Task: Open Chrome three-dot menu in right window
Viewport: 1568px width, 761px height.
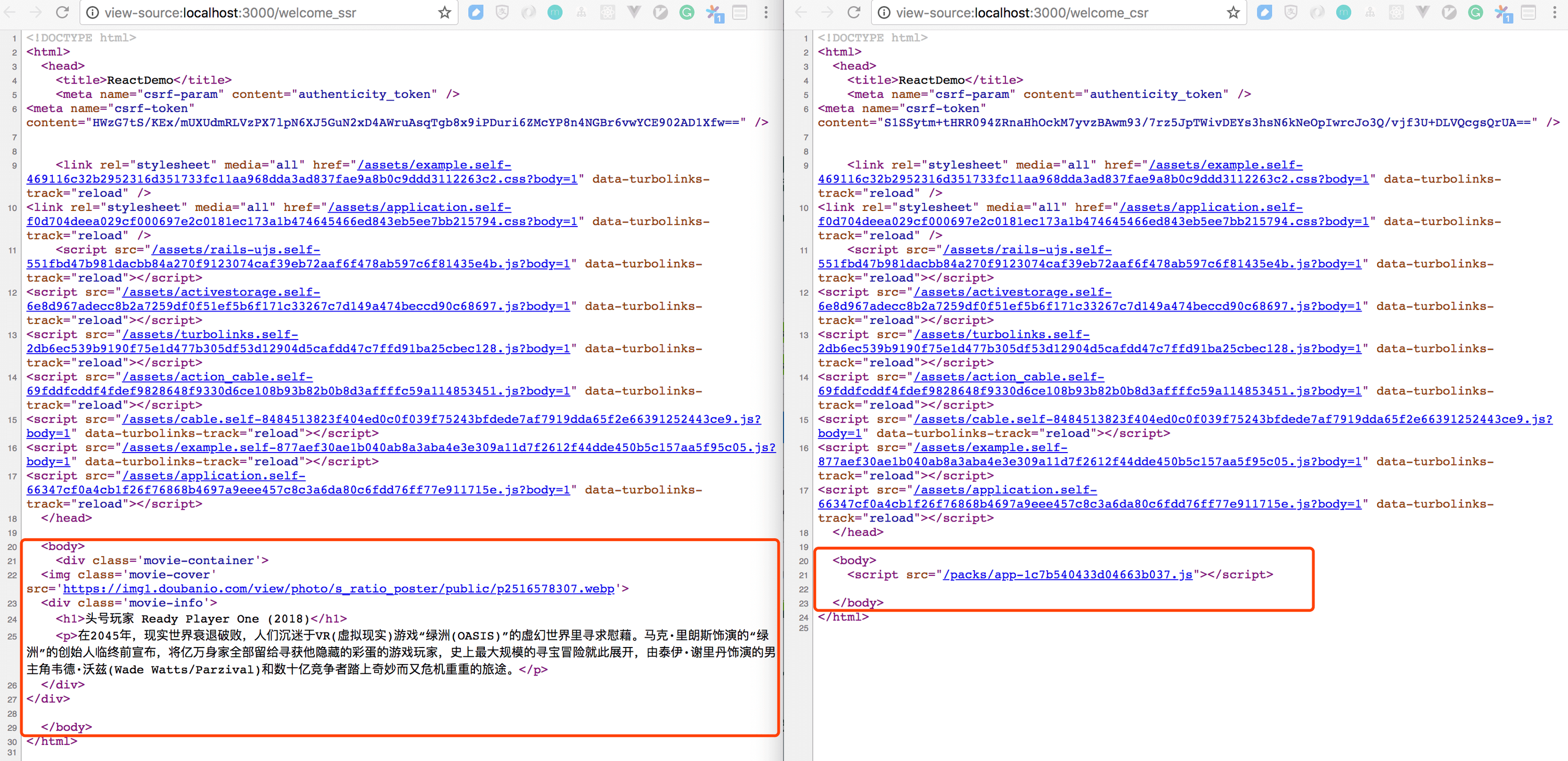Action: [x=1554, y=12]
